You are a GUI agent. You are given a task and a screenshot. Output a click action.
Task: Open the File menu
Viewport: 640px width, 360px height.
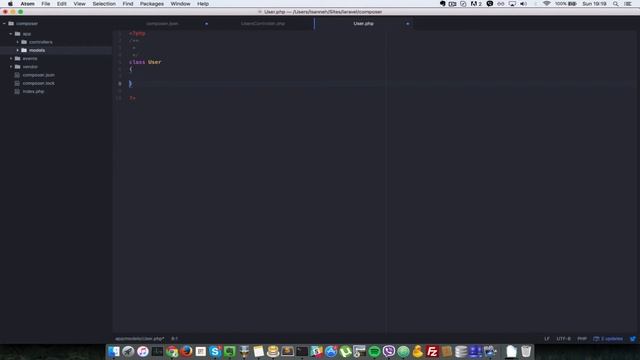tap(46, 4)
